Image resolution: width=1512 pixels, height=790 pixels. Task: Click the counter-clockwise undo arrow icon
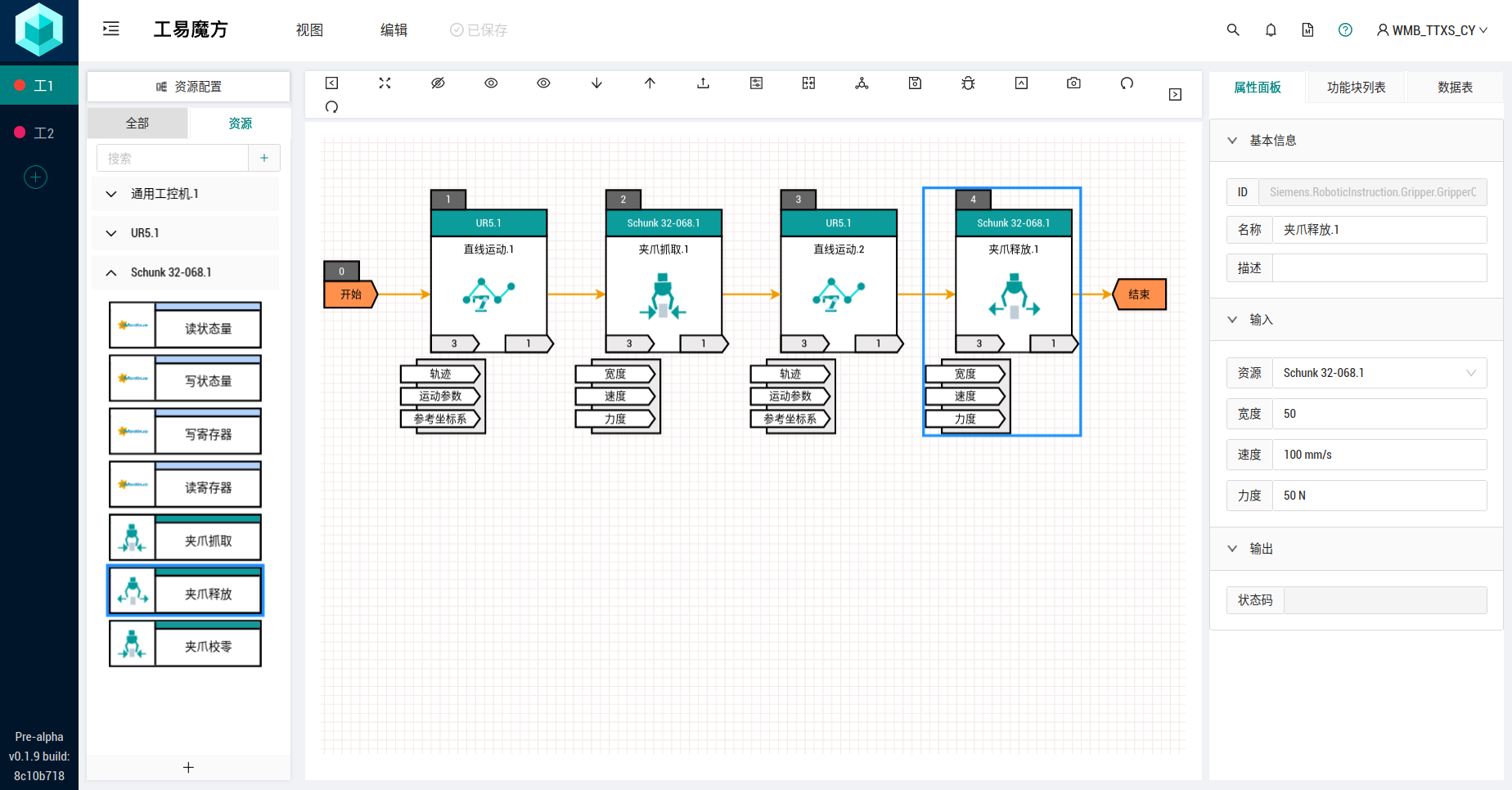(1127, 83)
